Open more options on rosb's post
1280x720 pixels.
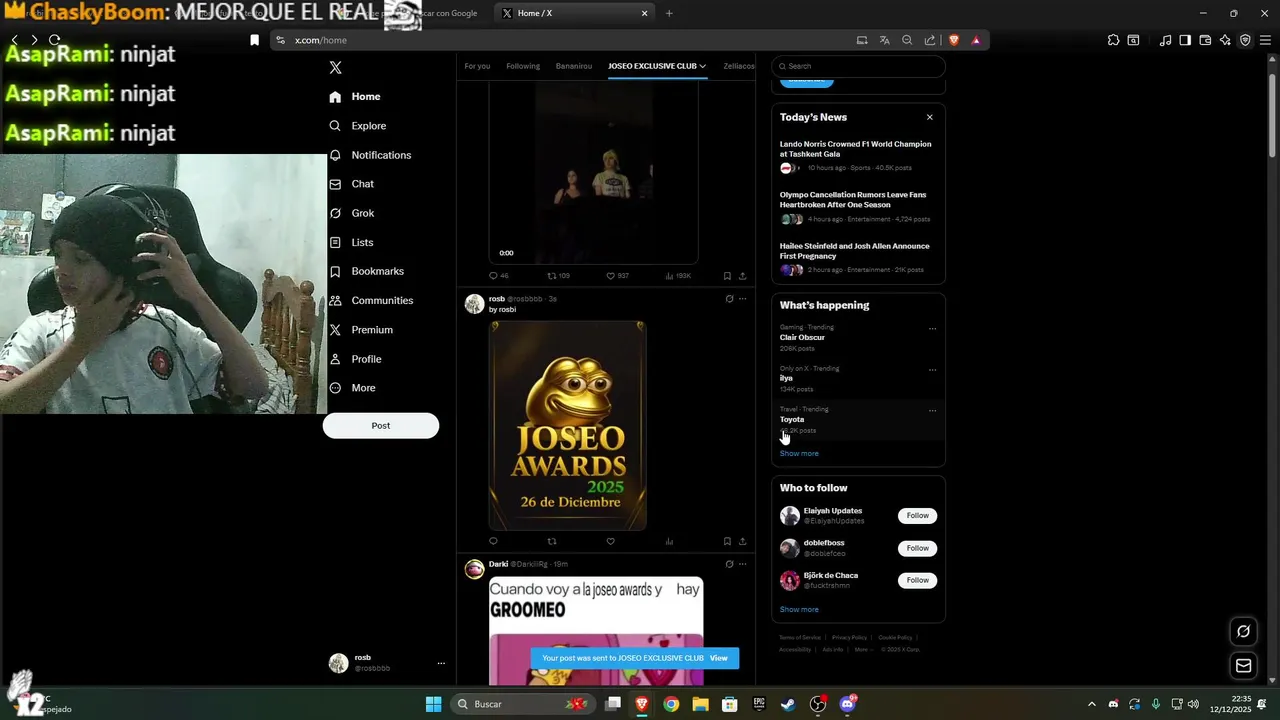coord(742,299)
